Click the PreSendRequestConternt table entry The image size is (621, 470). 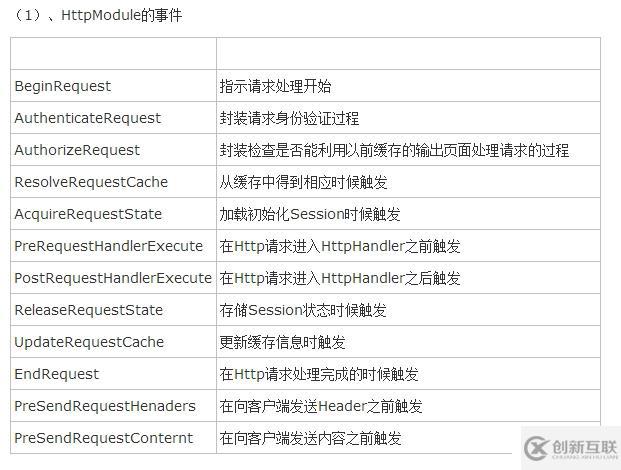click(x=104, y=438)
